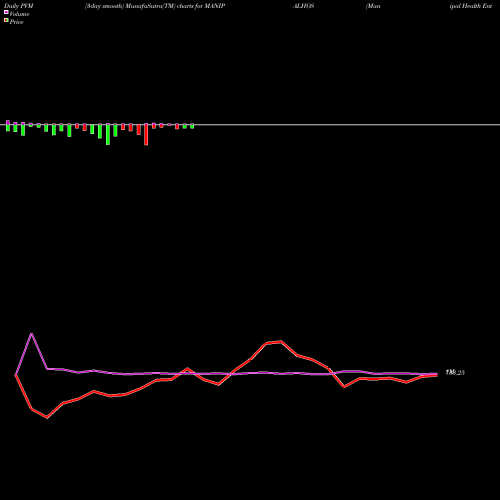Click the price value label at line end
The image size is (500, 500).
(x=455, y=372)
